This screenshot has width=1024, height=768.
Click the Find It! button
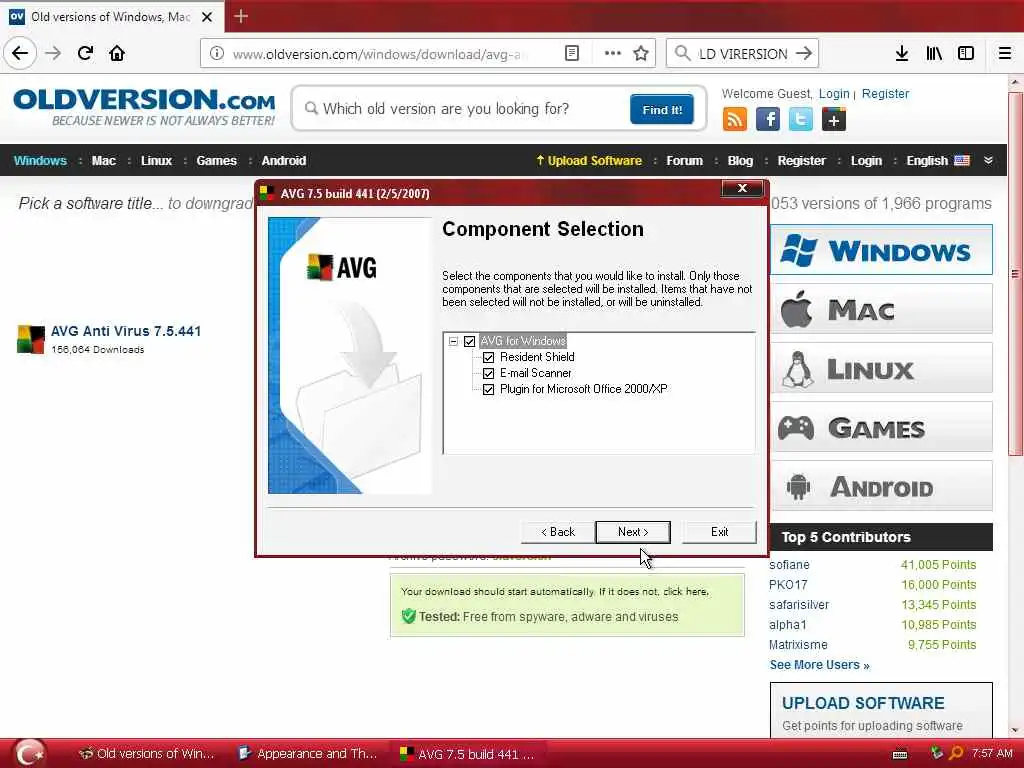(x=662, y=109)
